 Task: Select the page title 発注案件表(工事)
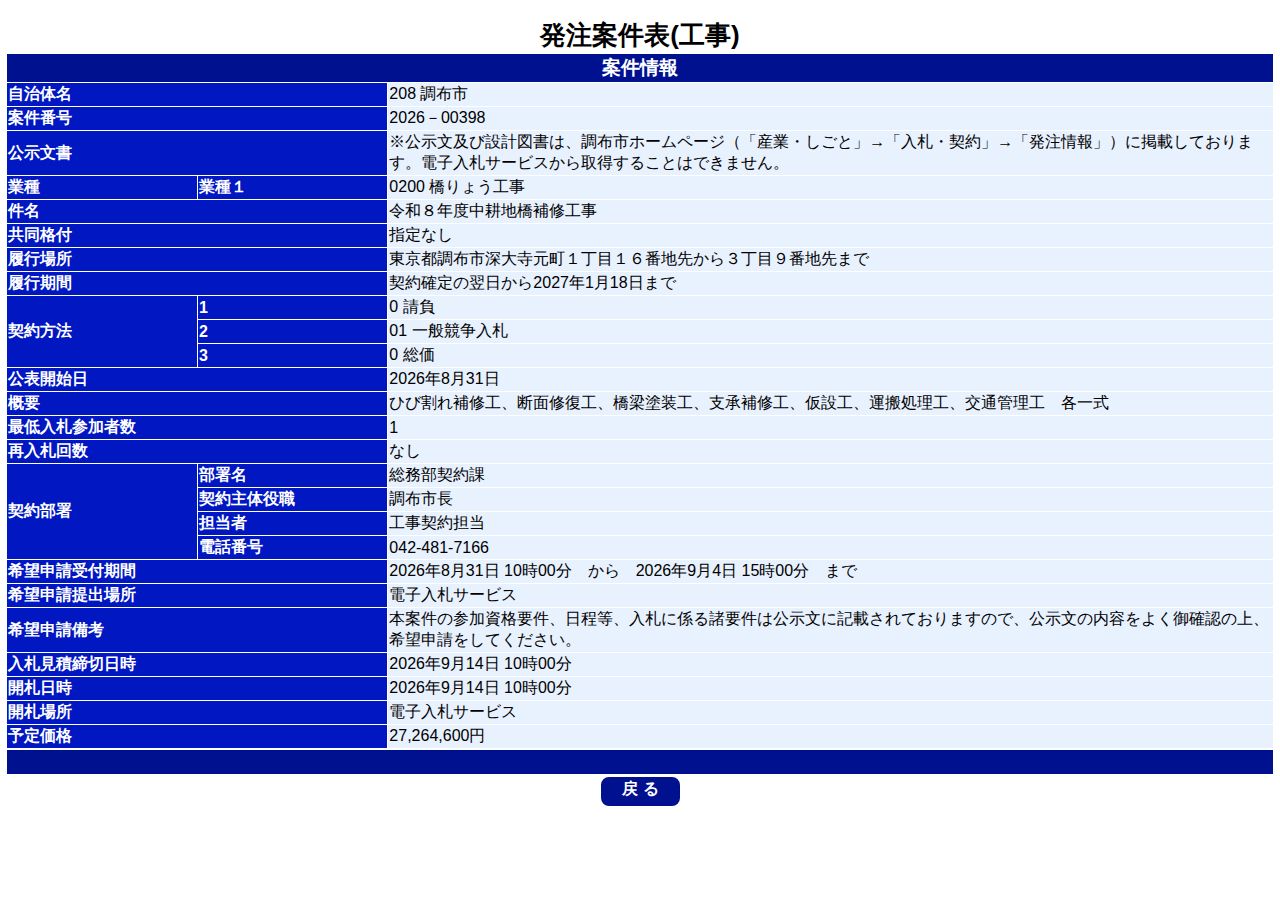(640, 36)
